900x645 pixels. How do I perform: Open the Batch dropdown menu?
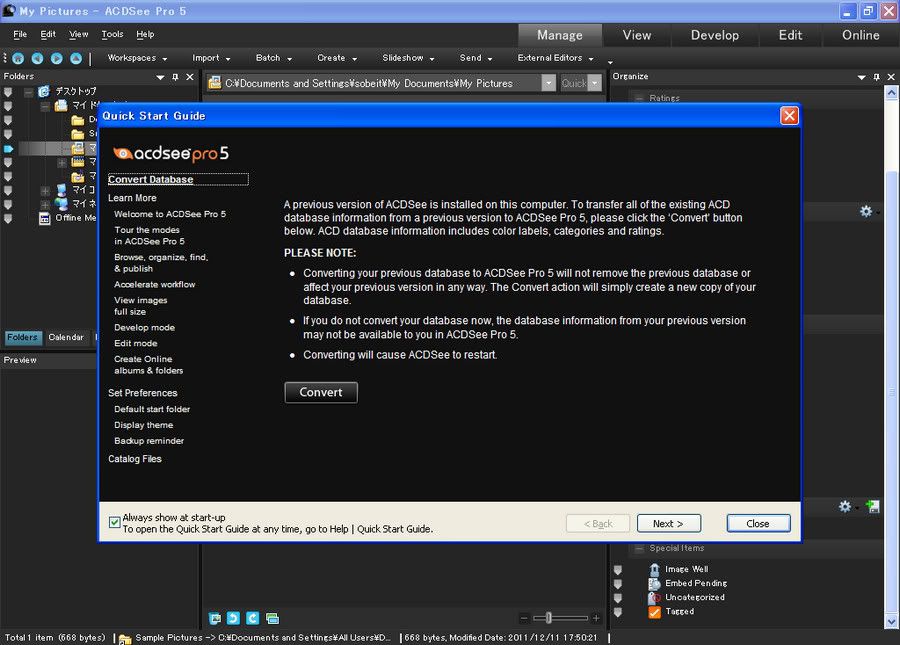pos(274,58)
